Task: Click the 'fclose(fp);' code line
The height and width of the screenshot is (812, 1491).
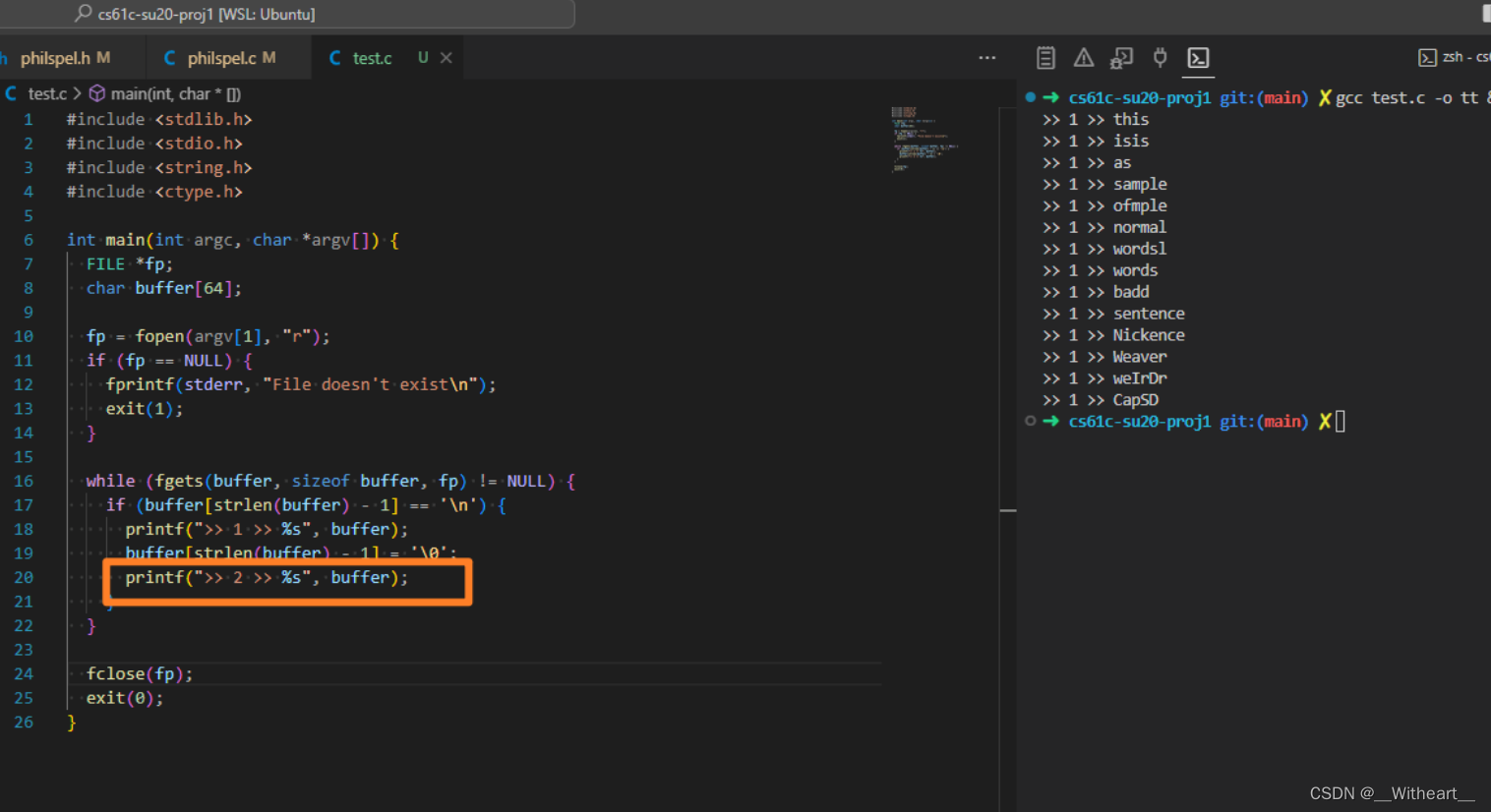Action: coord(140,673)
